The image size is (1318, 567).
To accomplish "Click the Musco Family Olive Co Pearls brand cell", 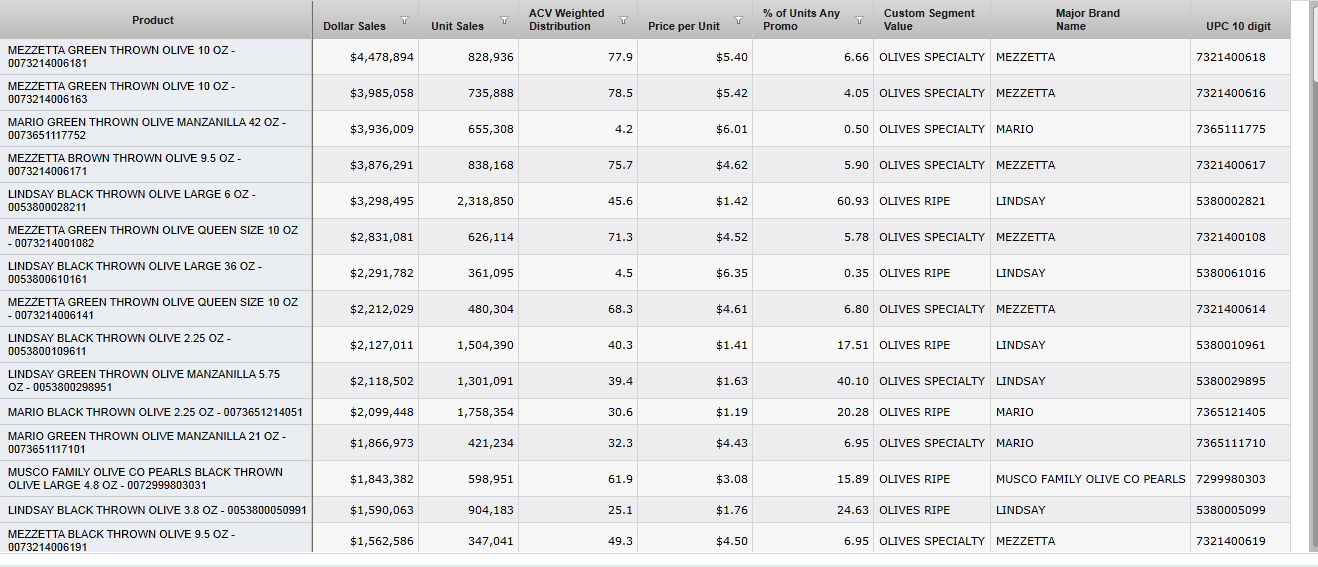I will (x=1090, y=479).
